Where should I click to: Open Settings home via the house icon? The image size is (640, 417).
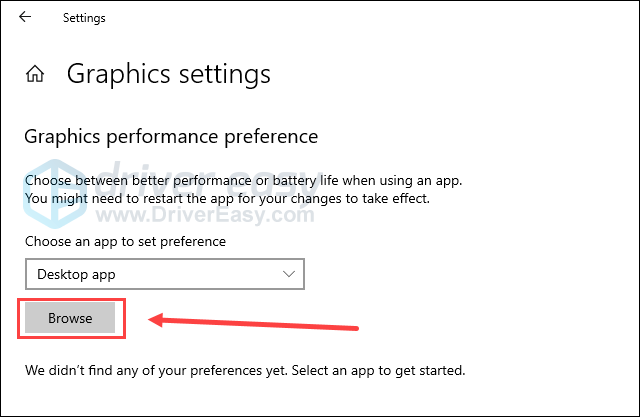35,74
